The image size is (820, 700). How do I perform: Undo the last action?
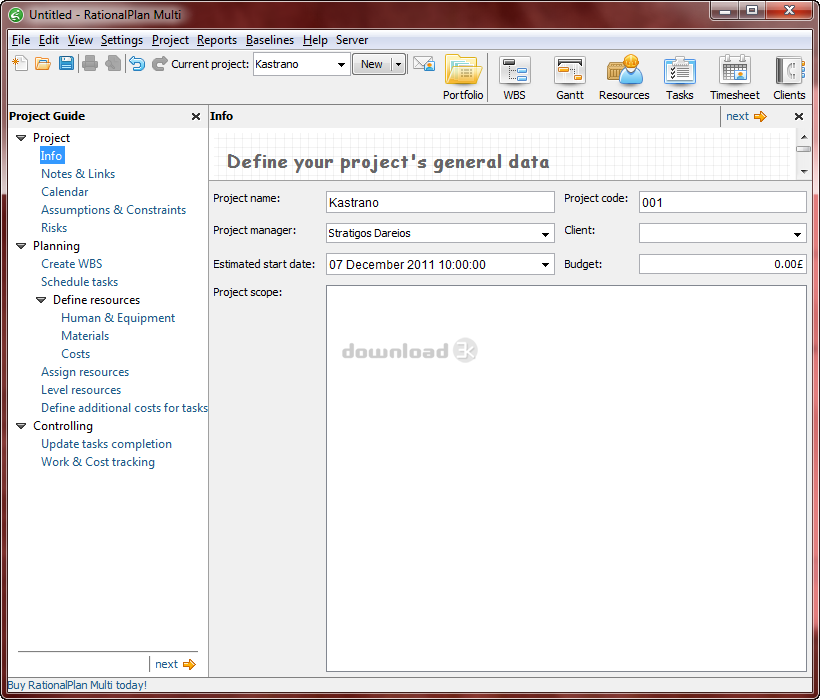pyautogui.click(x=137, y=64)
